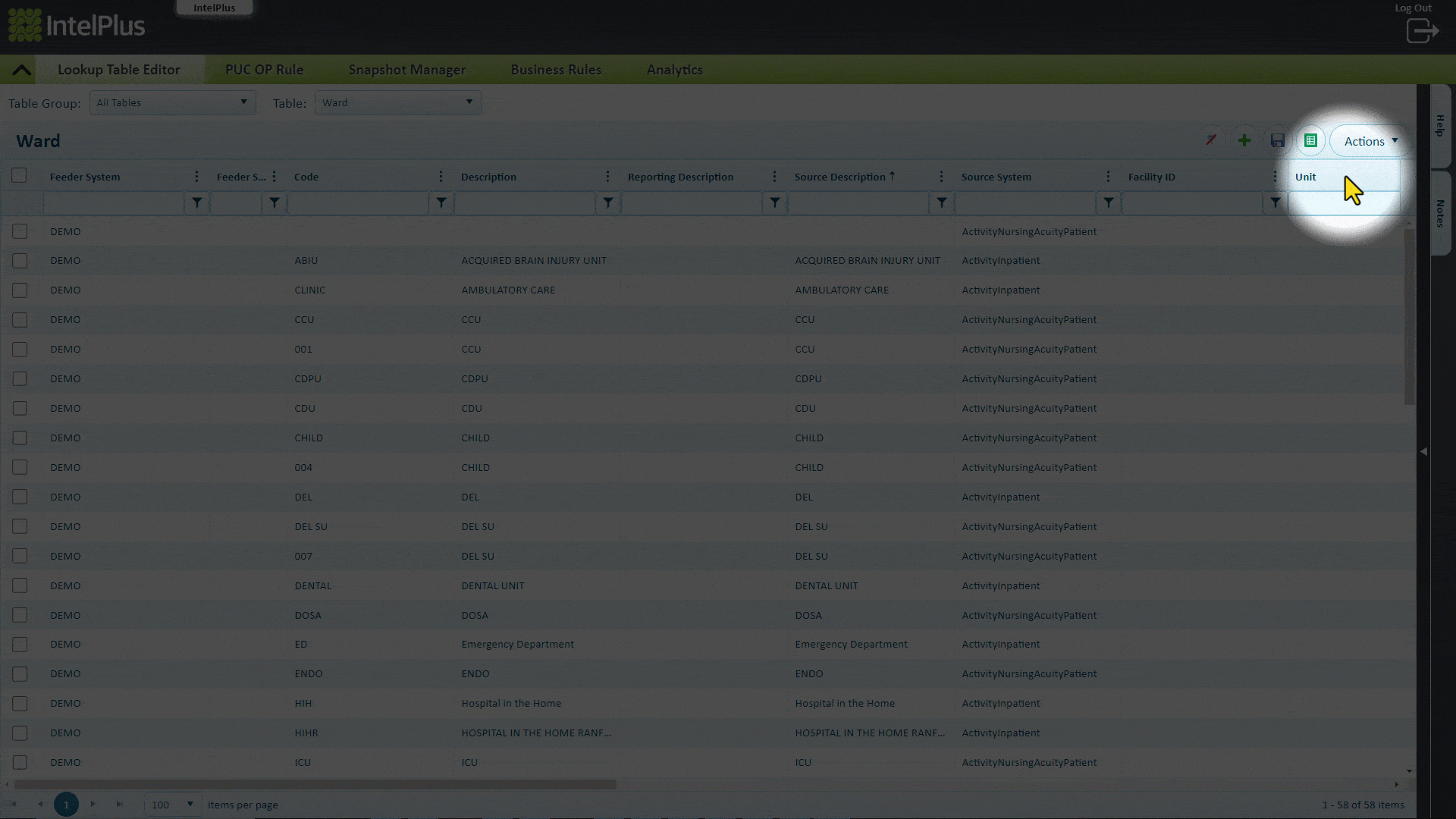Image resolution: width=1456 pixels, height=819 pixels.
Task: Open the Notes side panel
Action: [1440, 213]
